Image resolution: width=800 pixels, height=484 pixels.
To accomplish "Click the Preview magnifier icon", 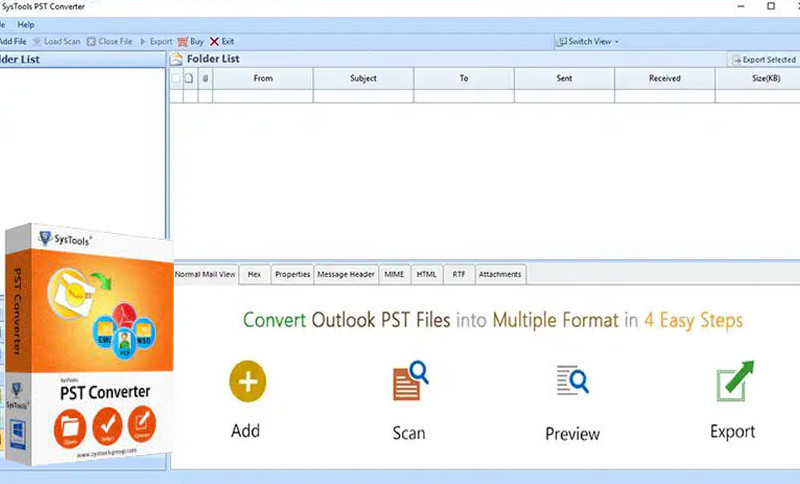I will pyautogui.click(x=572, y=380).
